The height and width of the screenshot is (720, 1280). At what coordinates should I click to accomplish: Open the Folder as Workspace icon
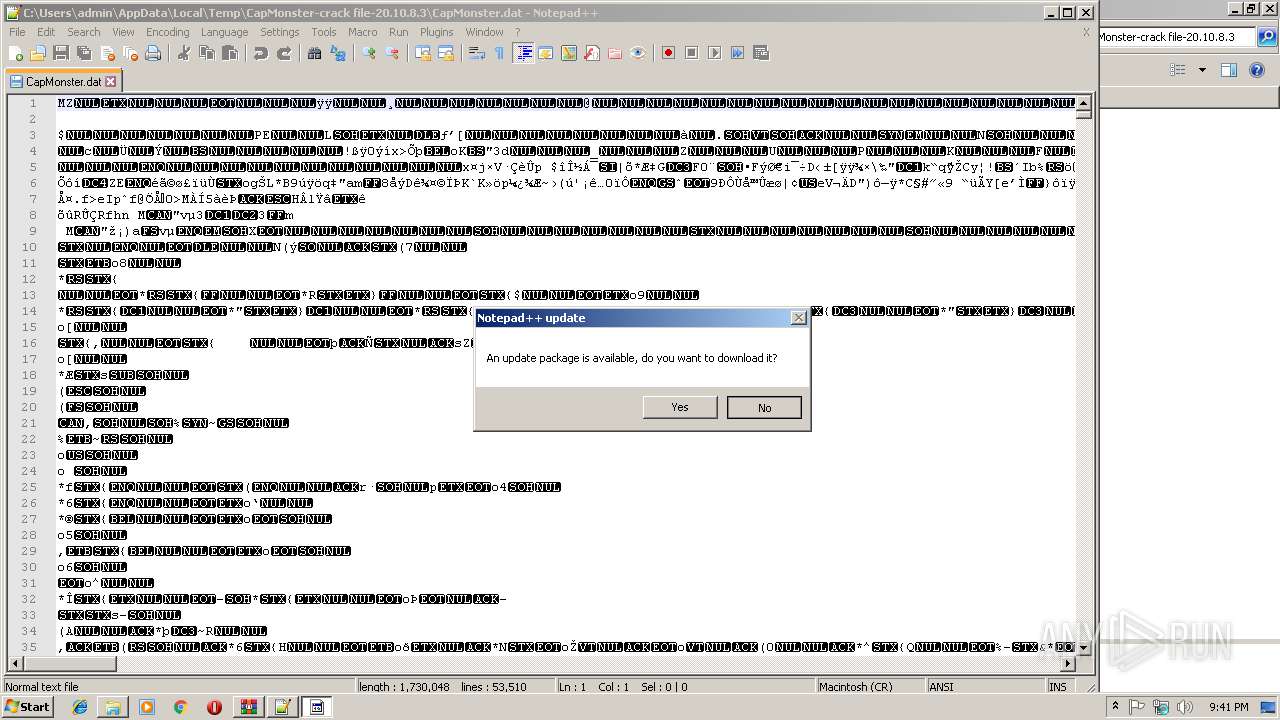coord(615,53)
